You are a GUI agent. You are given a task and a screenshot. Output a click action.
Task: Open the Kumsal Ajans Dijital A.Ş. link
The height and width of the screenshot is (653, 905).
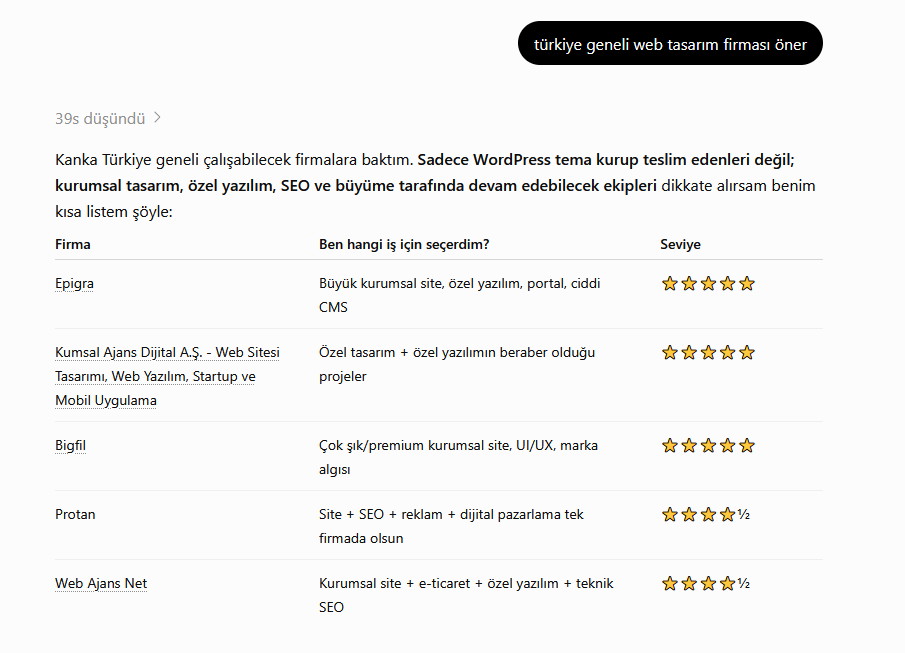click(167, 376)
